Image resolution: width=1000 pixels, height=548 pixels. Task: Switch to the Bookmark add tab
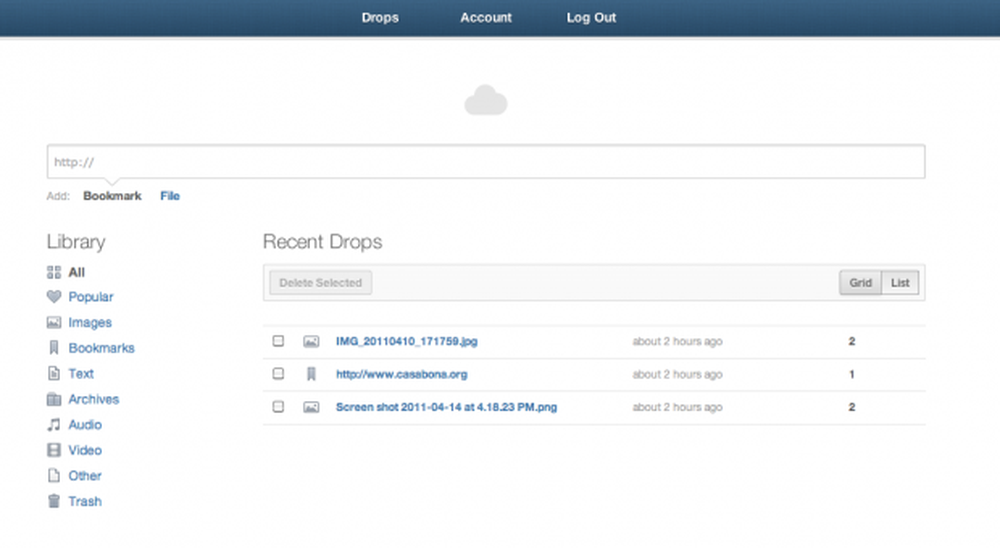pyautogui.click(x=112, y=196)
